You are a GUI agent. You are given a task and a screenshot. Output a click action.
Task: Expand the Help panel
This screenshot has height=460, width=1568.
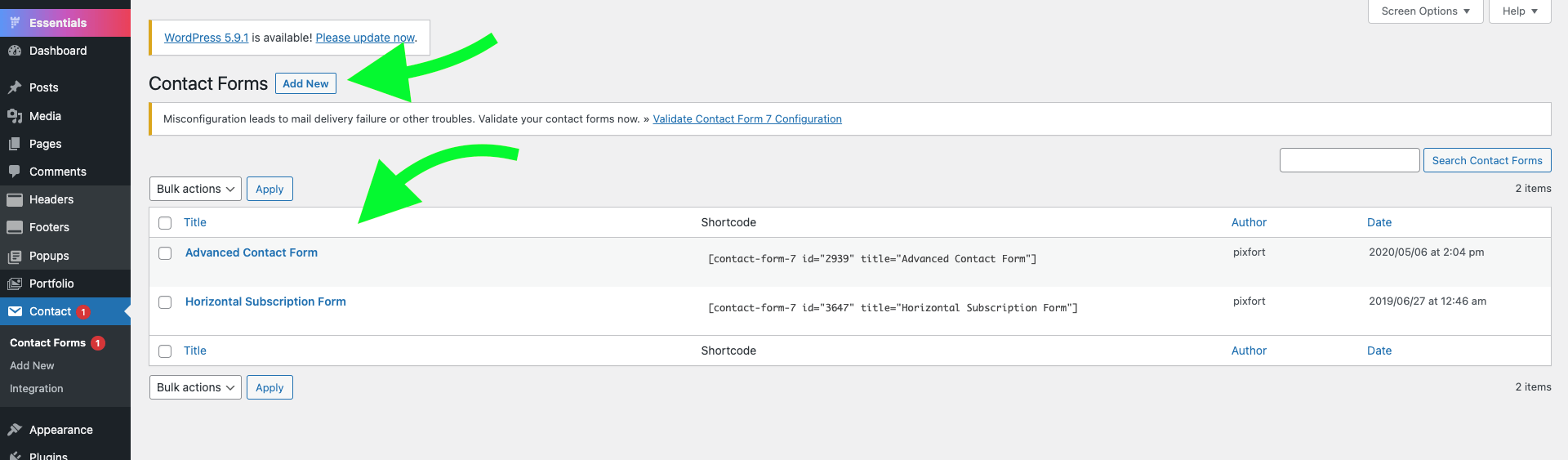pos(1520,11)
